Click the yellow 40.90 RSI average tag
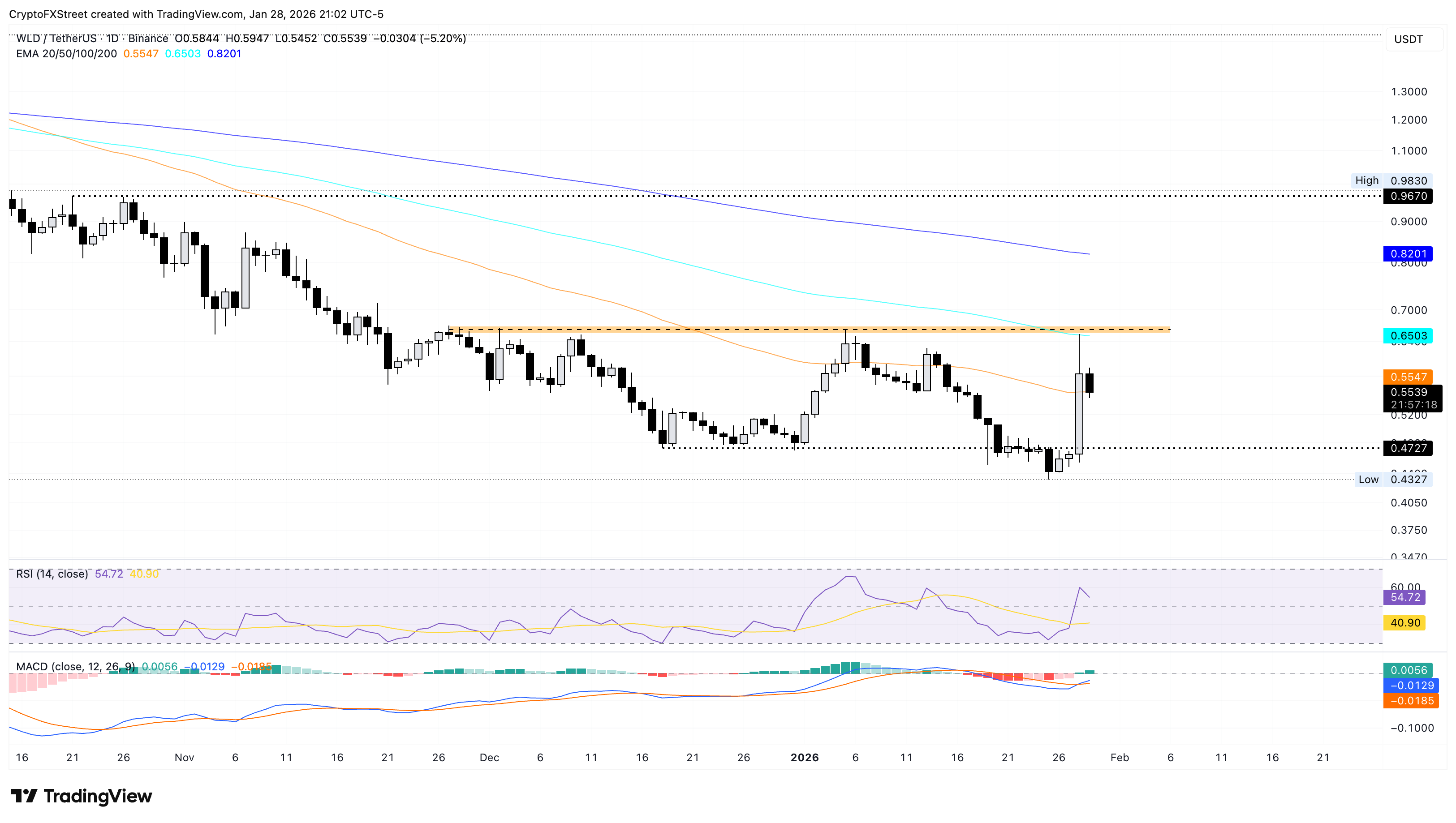 point(1404,623)
